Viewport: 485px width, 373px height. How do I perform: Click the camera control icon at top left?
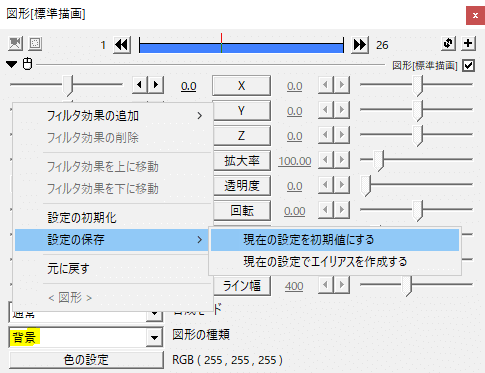15,44
